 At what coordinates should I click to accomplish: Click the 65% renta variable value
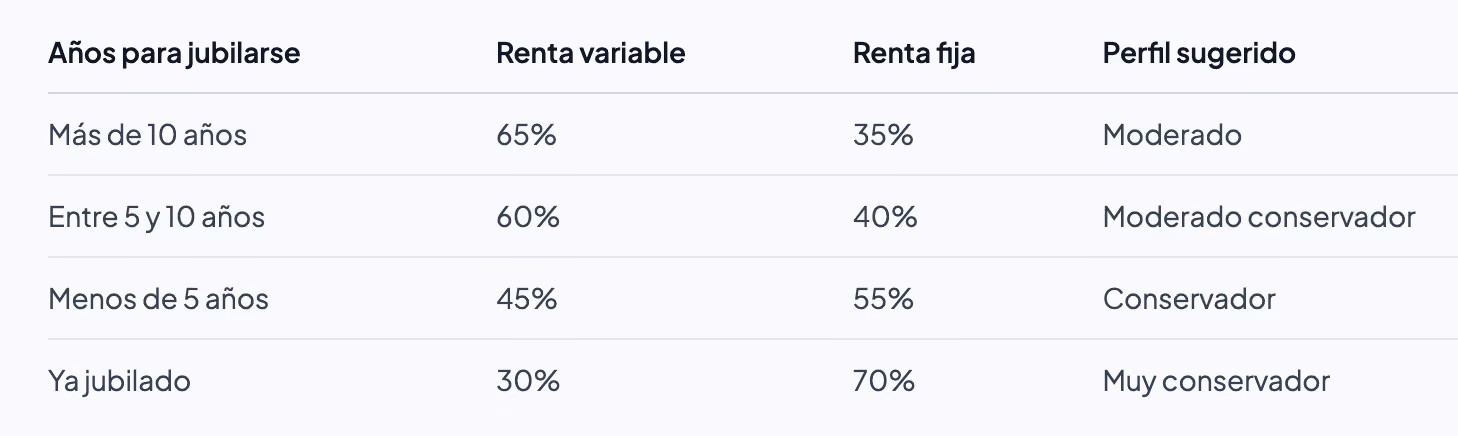(526, 135)
